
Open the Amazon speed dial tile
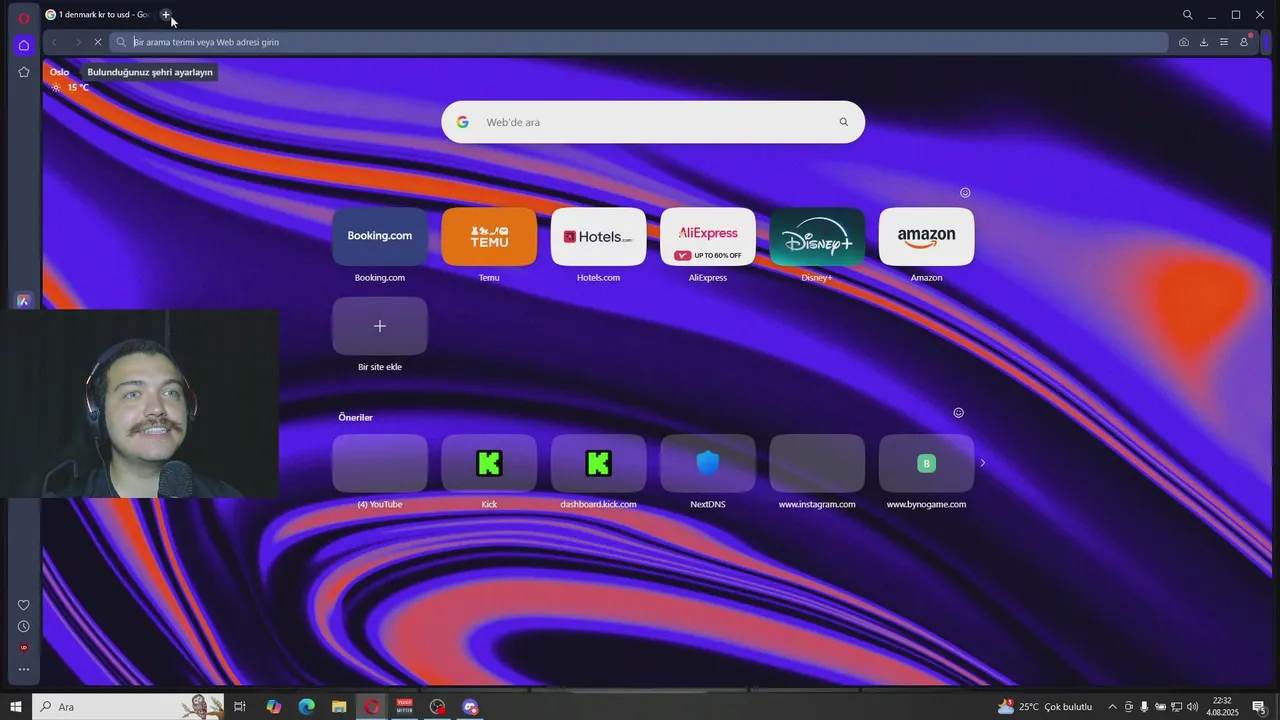tap(926, 237)
